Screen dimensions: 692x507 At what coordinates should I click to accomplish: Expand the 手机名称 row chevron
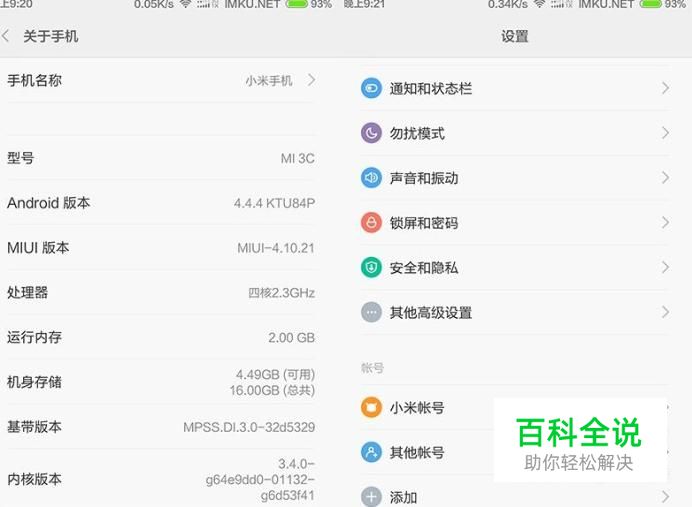312,80
